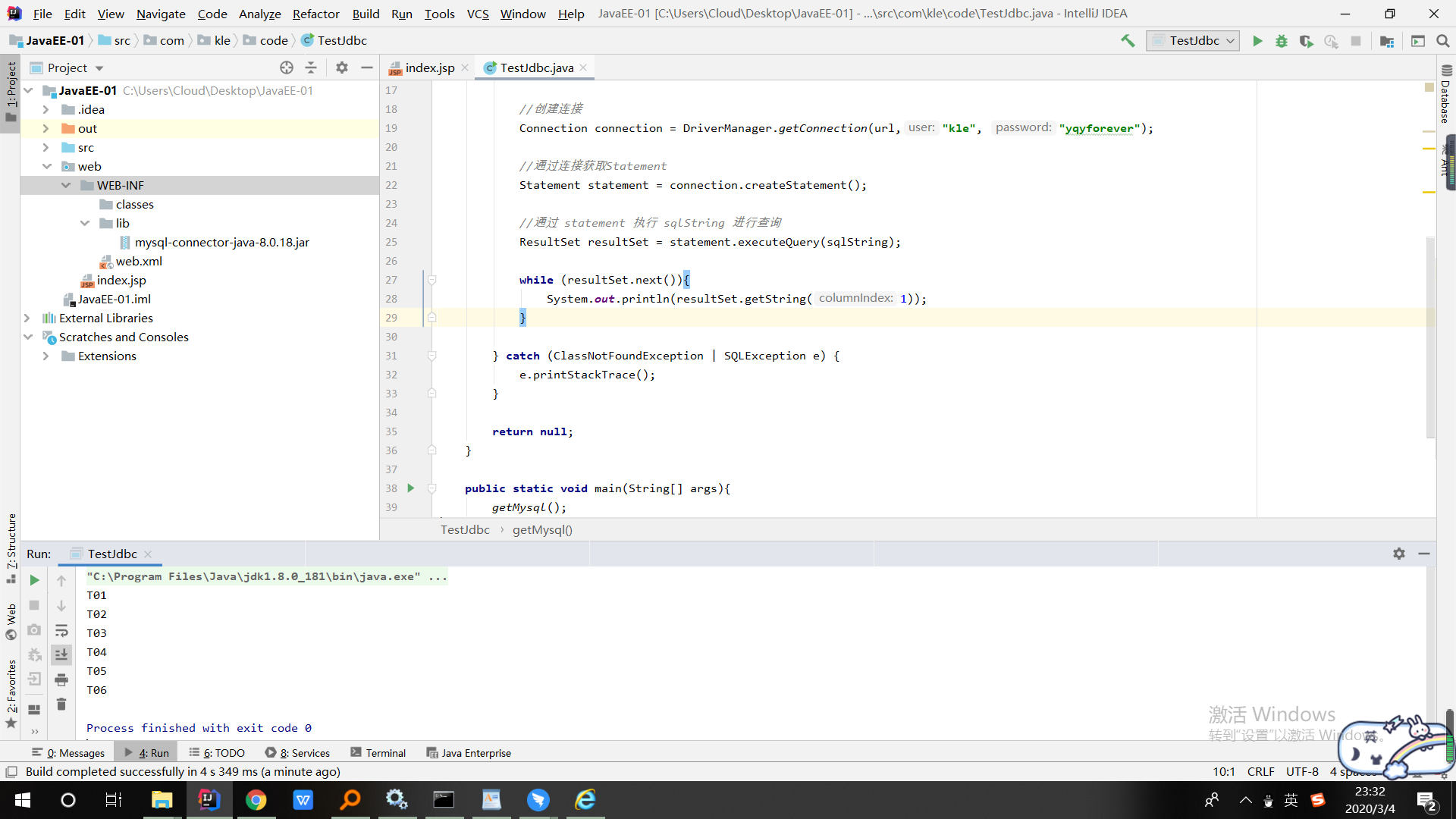Switch to the index.jsp editor tab
Screen dimensions: 1456x819
pyautogui.click(x=428, y=67)
